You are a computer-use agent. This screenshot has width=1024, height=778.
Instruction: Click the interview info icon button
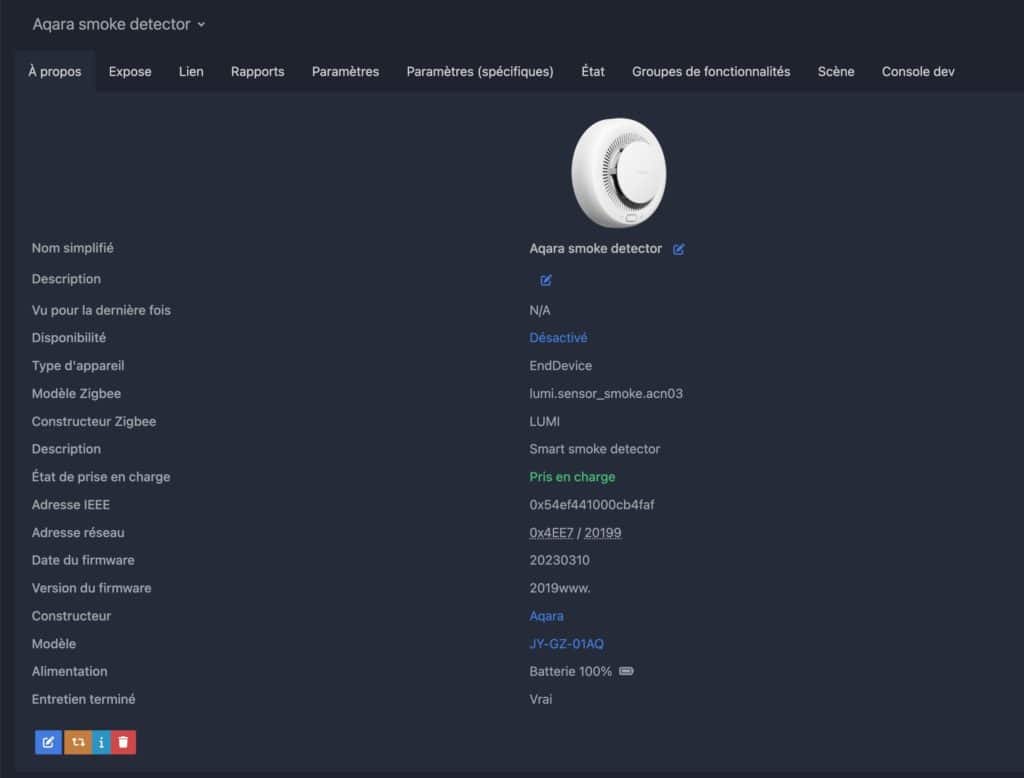point(101,742)
